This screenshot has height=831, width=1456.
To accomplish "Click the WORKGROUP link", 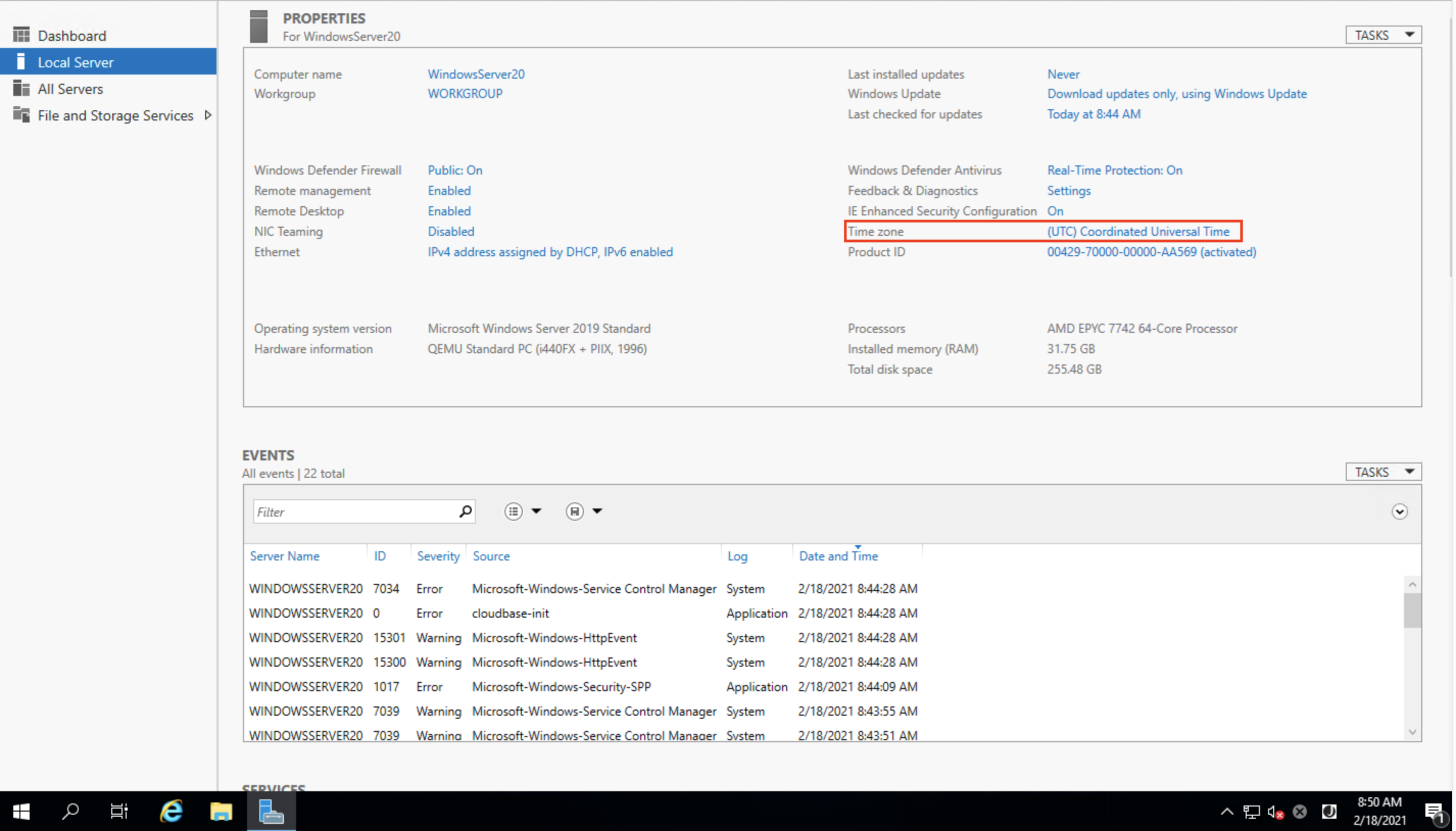I will pos(465,93).
